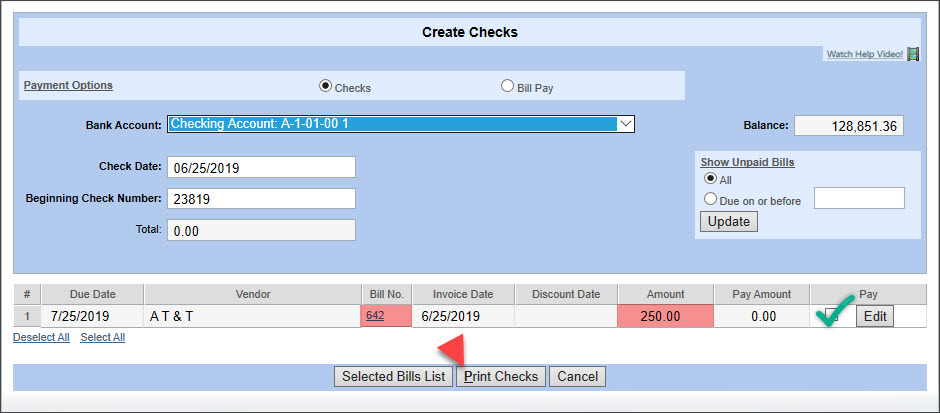Image resolution: width=940 pixels, height=413 pixels.
Task: Click the Beginning Check Number field
Action: pyautogui.click(x=261, y=199)
